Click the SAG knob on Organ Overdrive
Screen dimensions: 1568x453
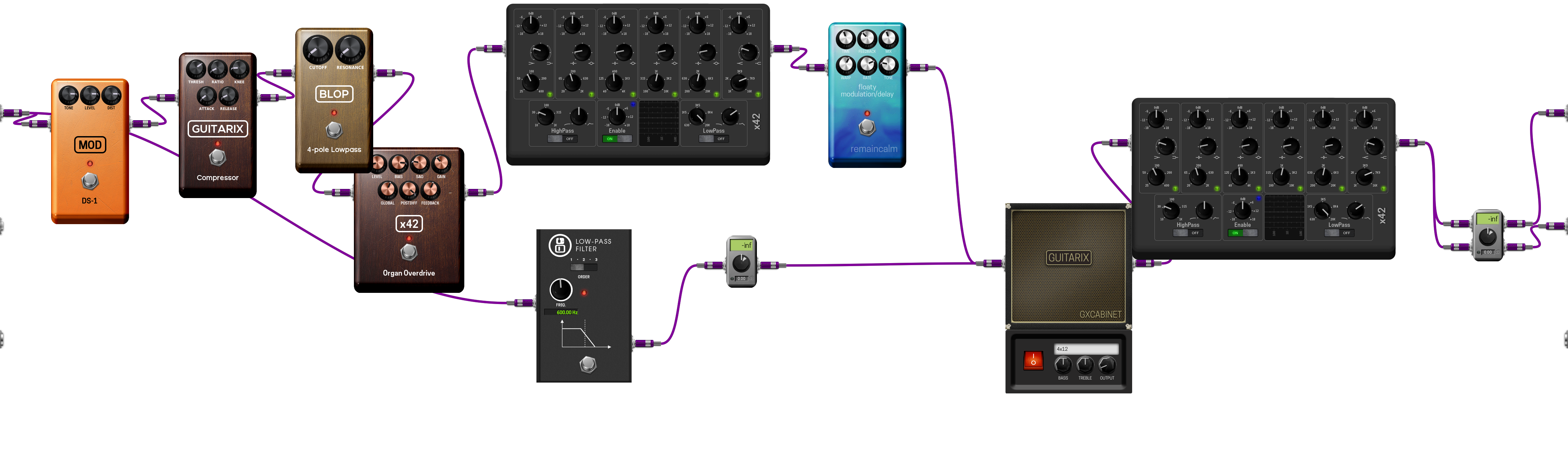pyautogui.click(x=419, y=164)
